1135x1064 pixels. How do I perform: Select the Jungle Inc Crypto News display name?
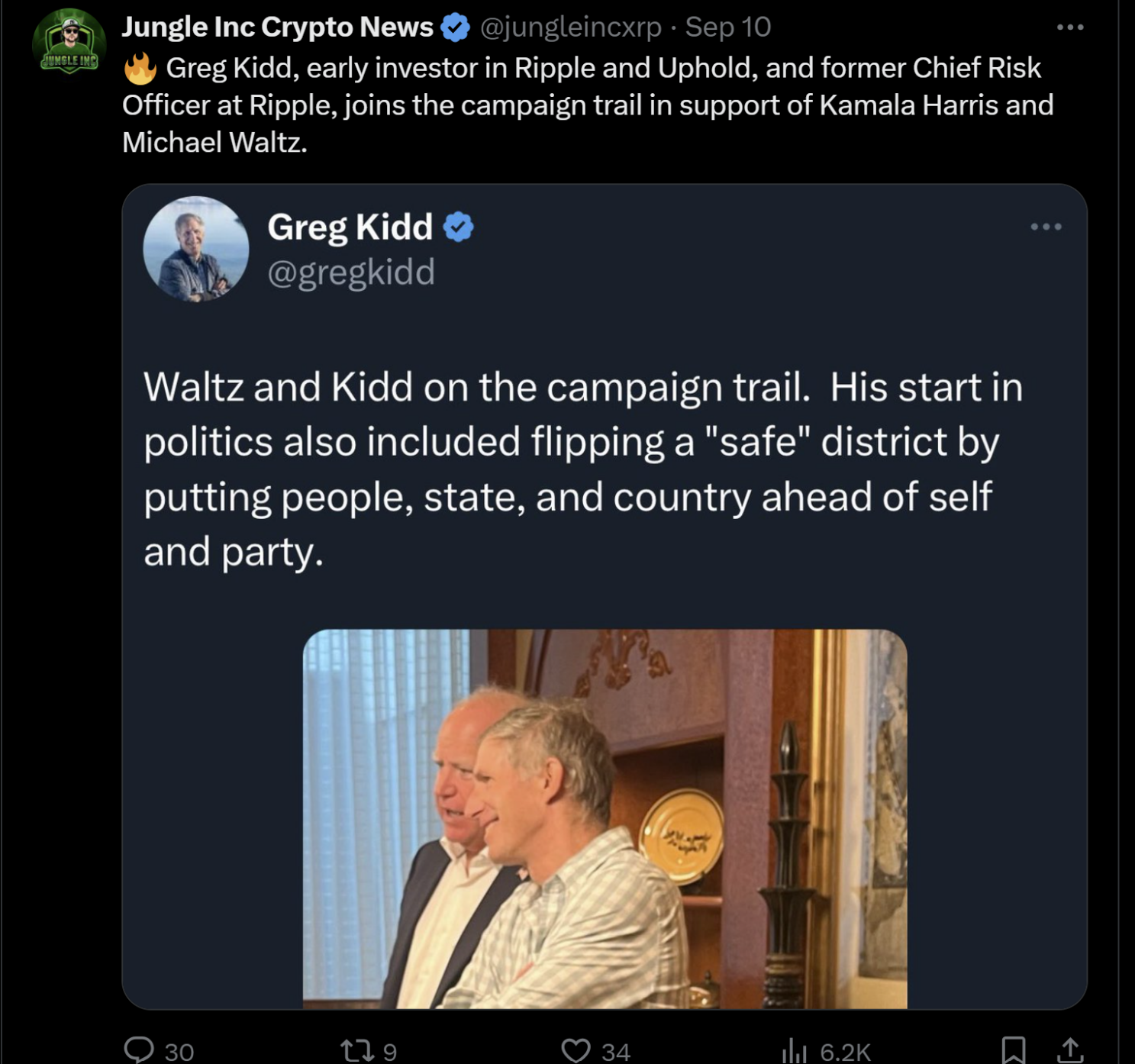pyautogui.click(x=275, y=25)
